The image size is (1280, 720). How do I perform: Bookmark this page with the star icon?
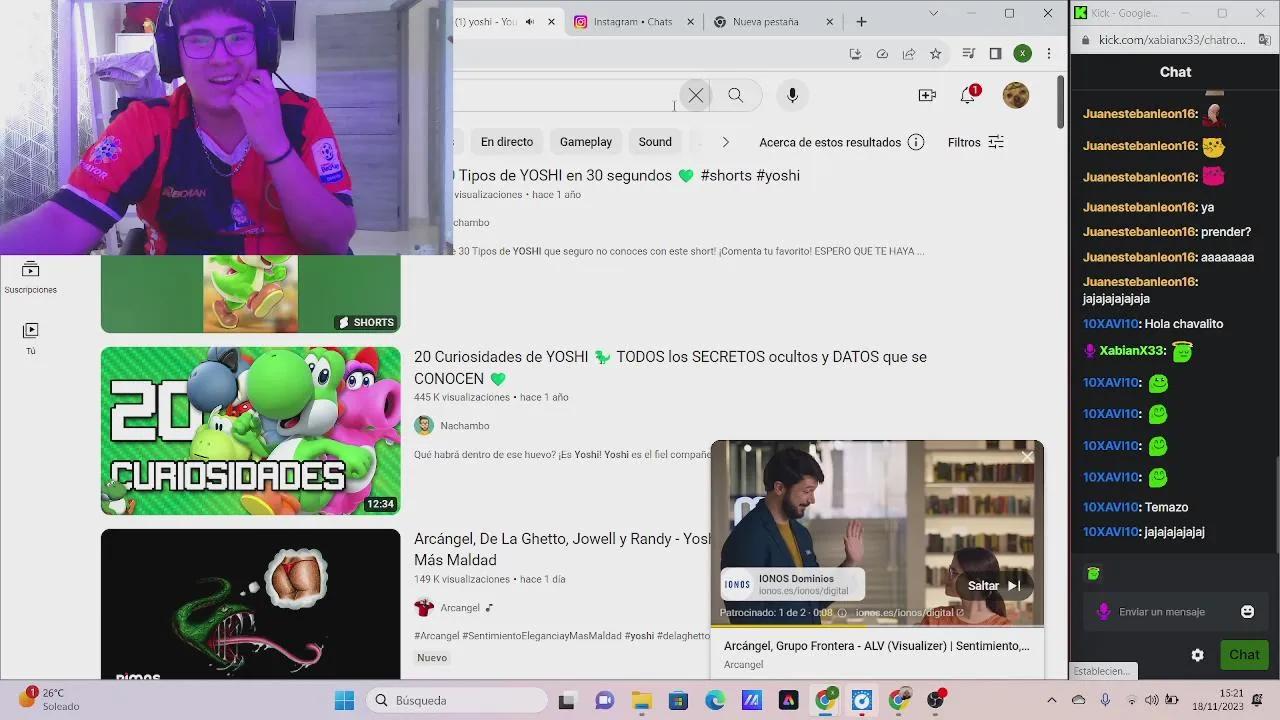[x=936, y=53]
